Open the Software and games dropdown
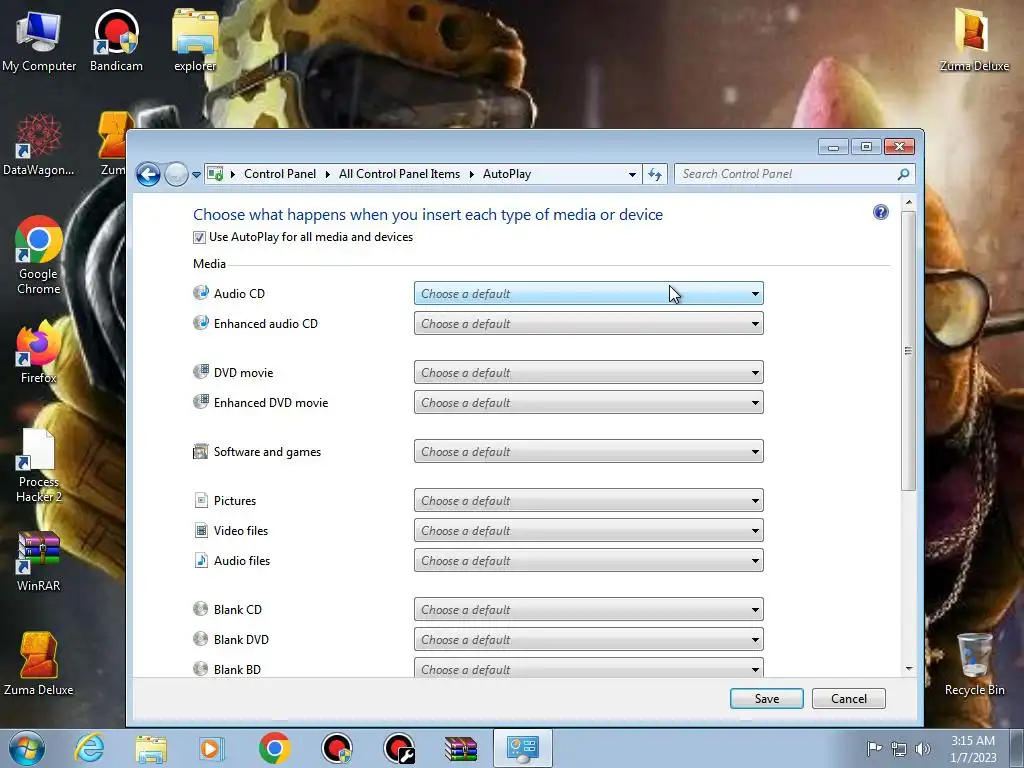Screen dimensions: 1024x768 [x=588, y=451]
